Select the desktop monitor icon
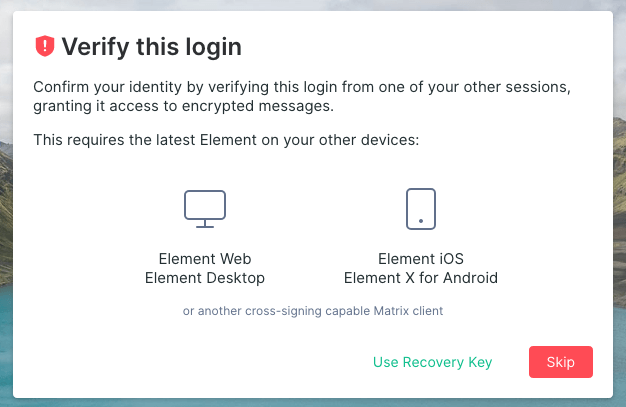The image size is (626, 407). [x=205, y=209]
